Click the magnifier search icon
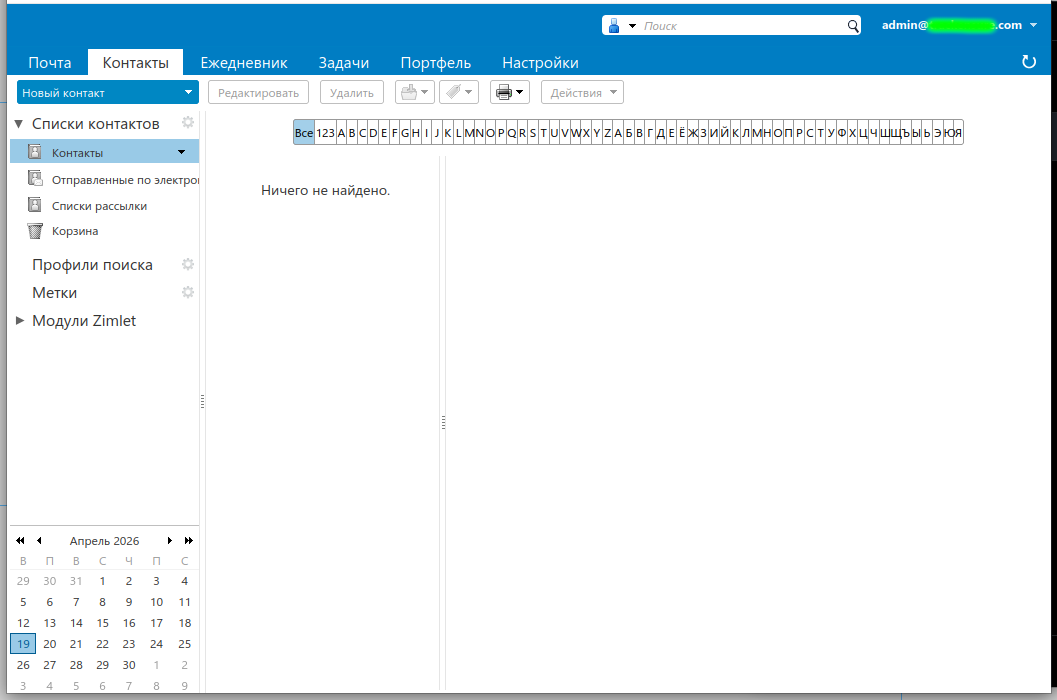This screenshot has width=1057, height=700. (853, 26)
